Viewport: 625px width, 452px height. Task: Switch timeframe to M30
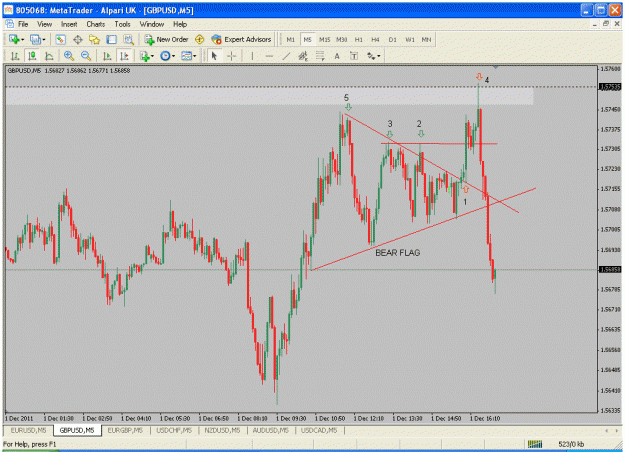coord(342,39)
